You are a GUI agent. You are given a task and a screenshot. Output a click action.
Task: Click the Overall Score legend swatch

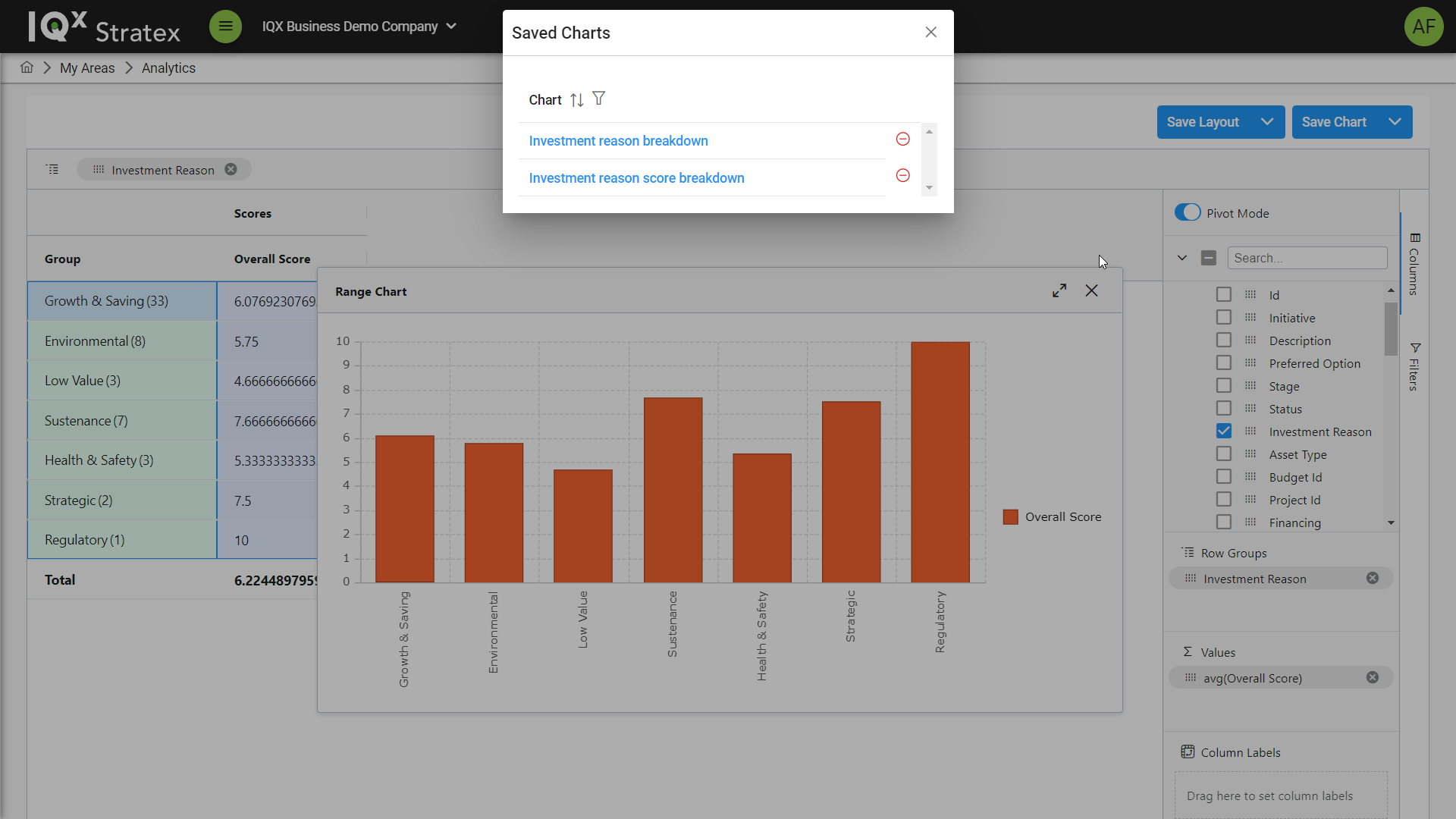[x=1010, y=517]
